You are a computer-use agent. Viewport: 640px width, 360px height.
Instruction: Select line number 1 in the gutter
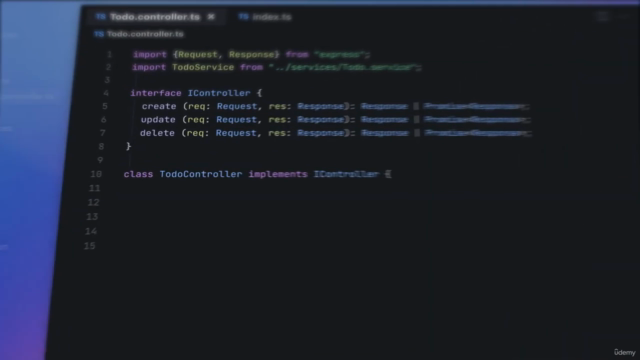(x=109, y=54)
